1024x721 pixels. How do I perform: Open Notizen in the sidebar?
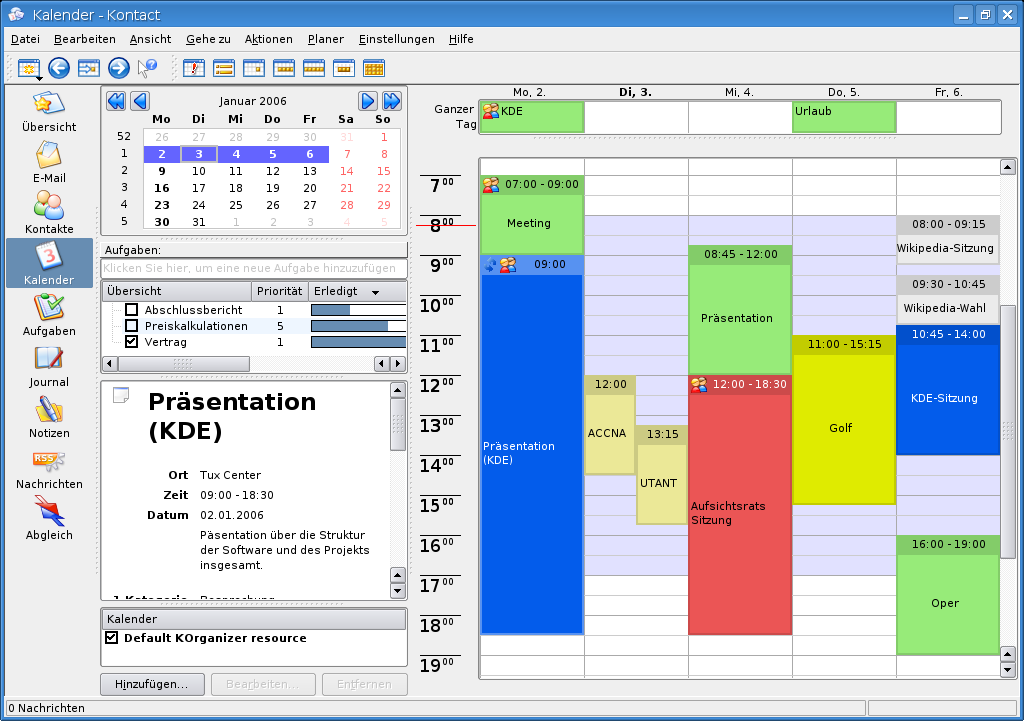(x=49, y=417)
